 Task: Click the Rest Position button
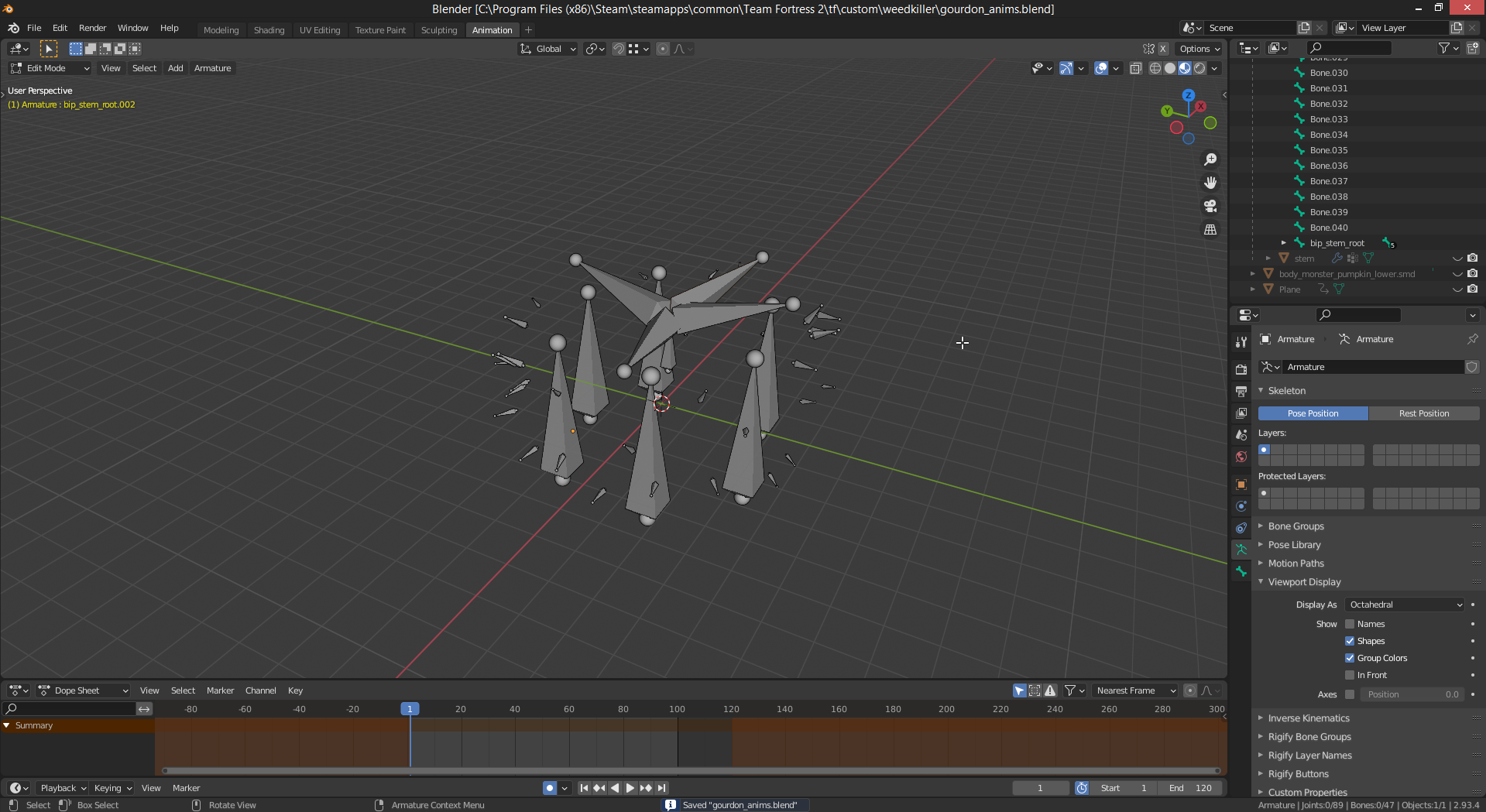pyautogui.click(x=1423, y=413)
